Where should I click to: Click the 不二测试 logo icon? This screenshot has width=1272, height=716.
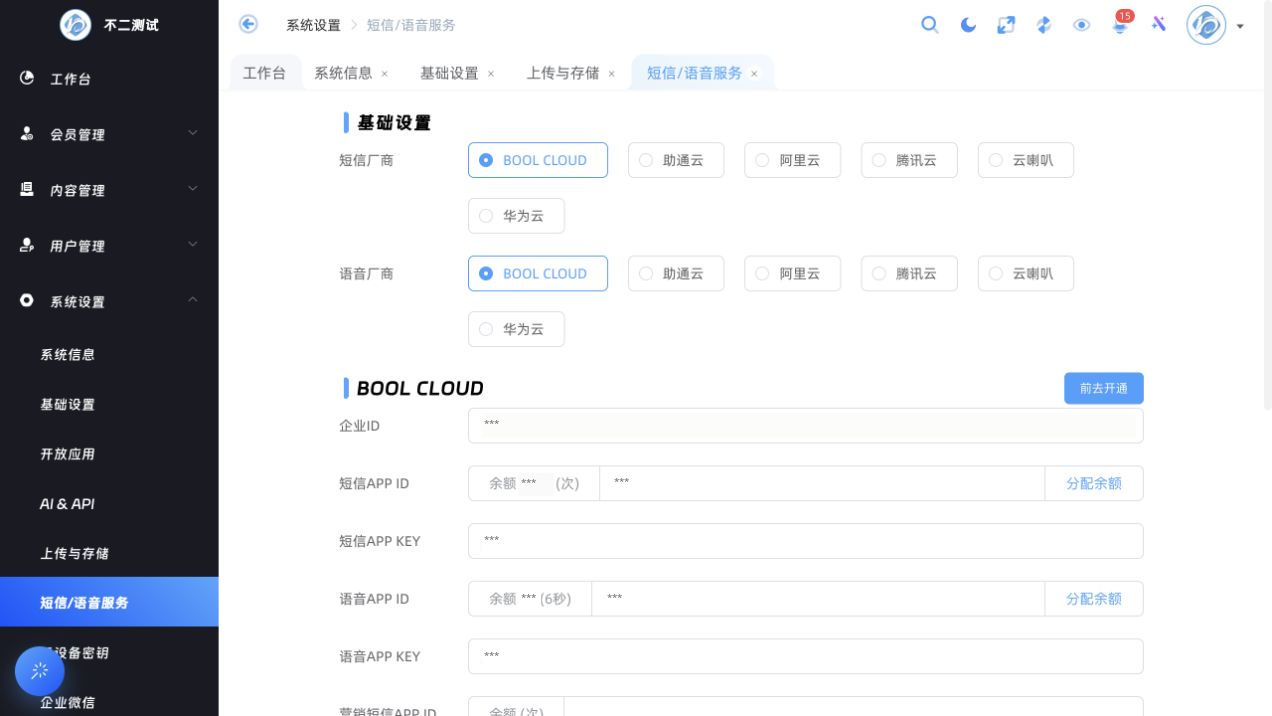coord(75,25)
